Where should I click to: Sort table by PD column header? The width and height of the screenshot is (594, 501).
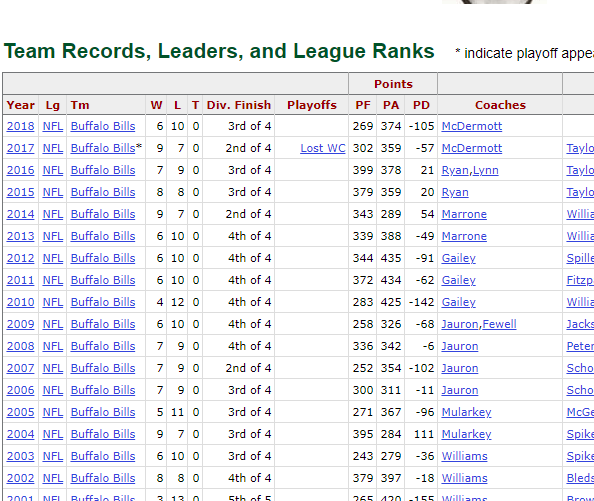click(421, 105)
